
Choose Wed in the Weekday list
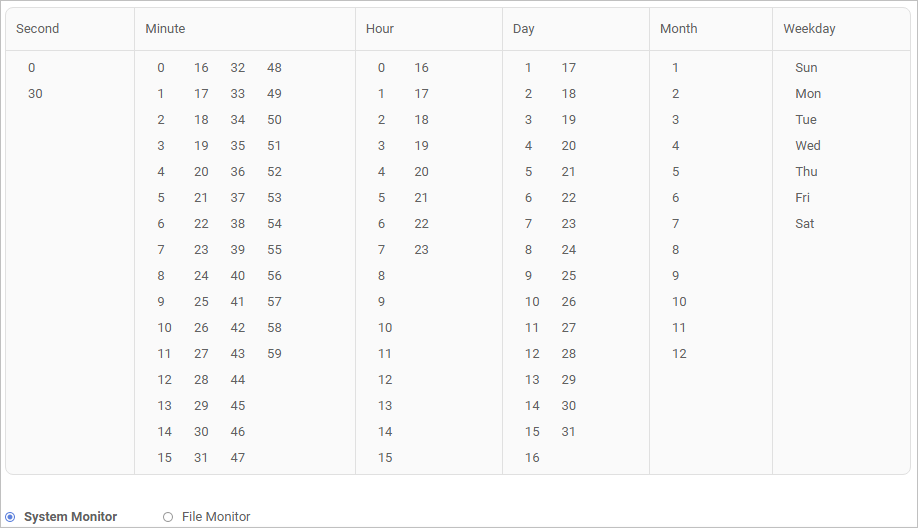click(808, 146)
